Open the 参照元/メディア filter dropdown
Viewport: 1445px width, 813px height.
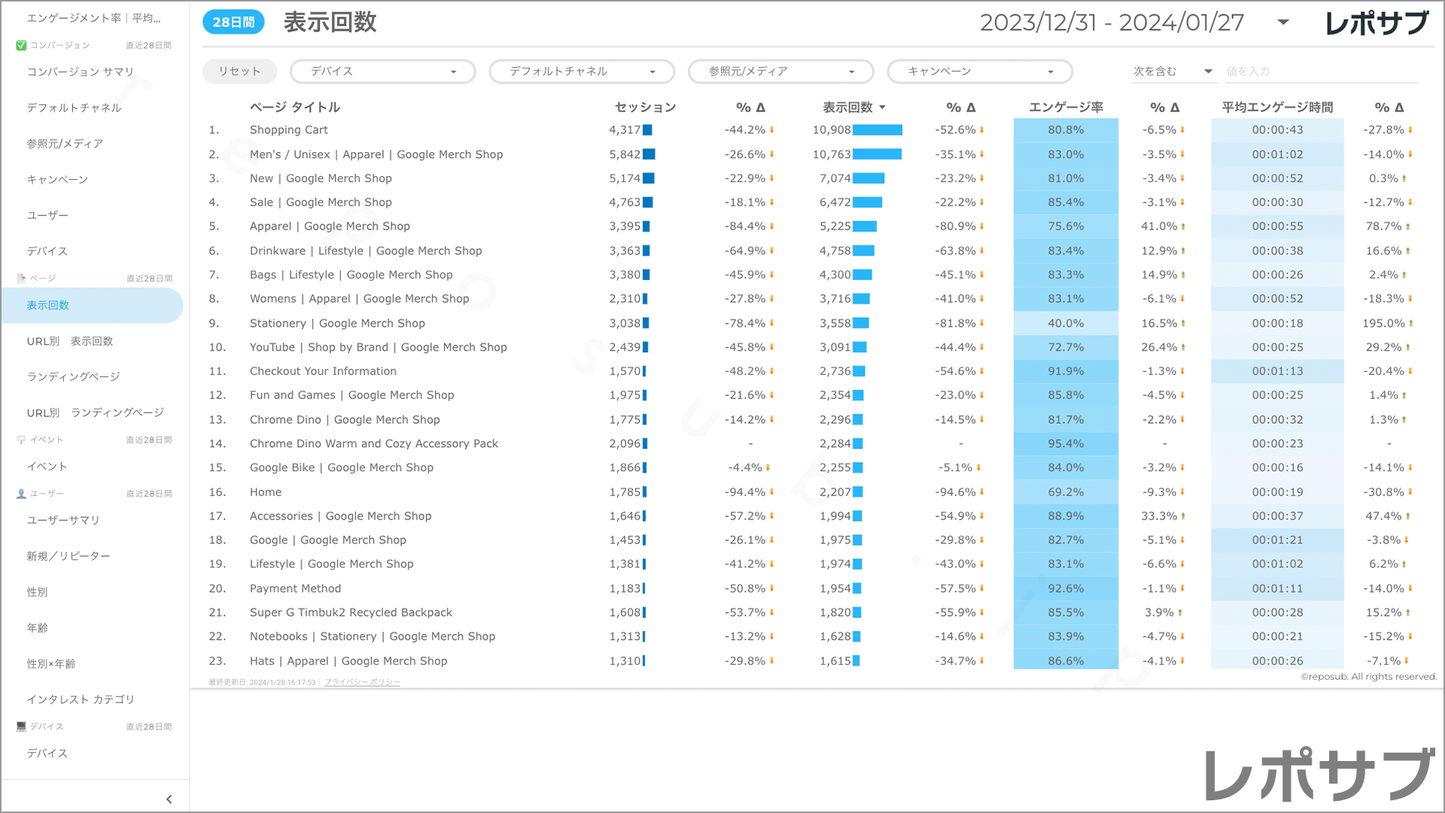(x=780, y=72)
